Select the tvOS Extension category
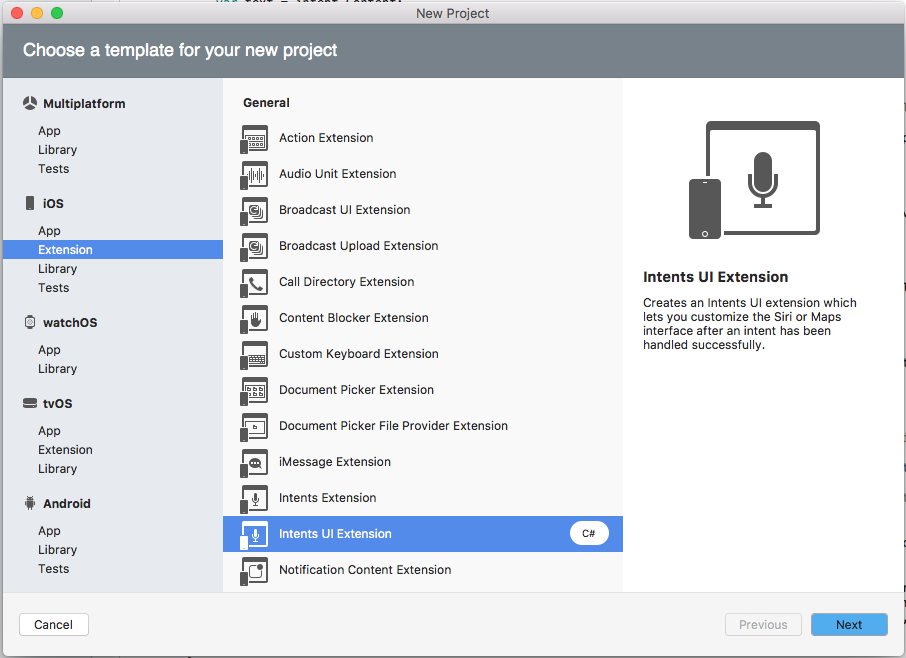 point(65,449)
